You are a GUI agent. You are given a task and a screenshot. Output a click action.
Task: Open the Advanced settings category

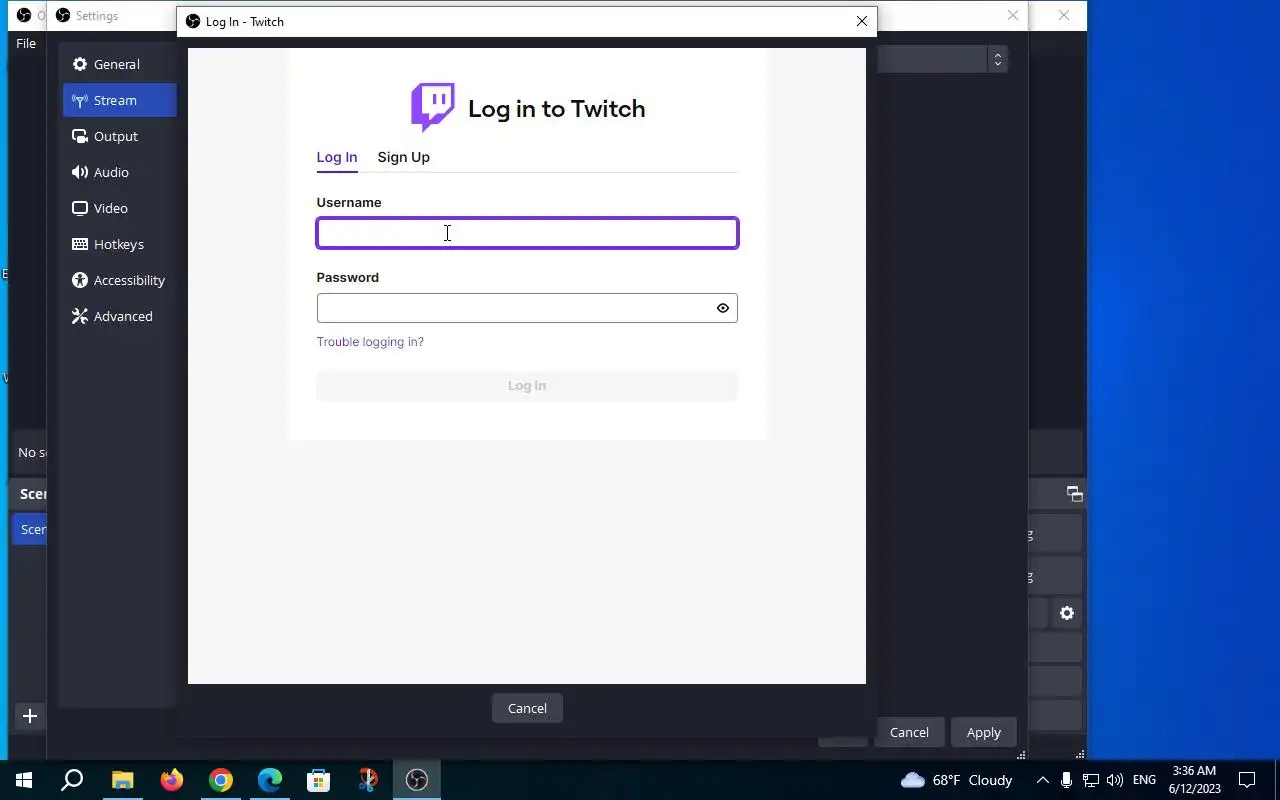pyautogui.click(x=119, y=316)
